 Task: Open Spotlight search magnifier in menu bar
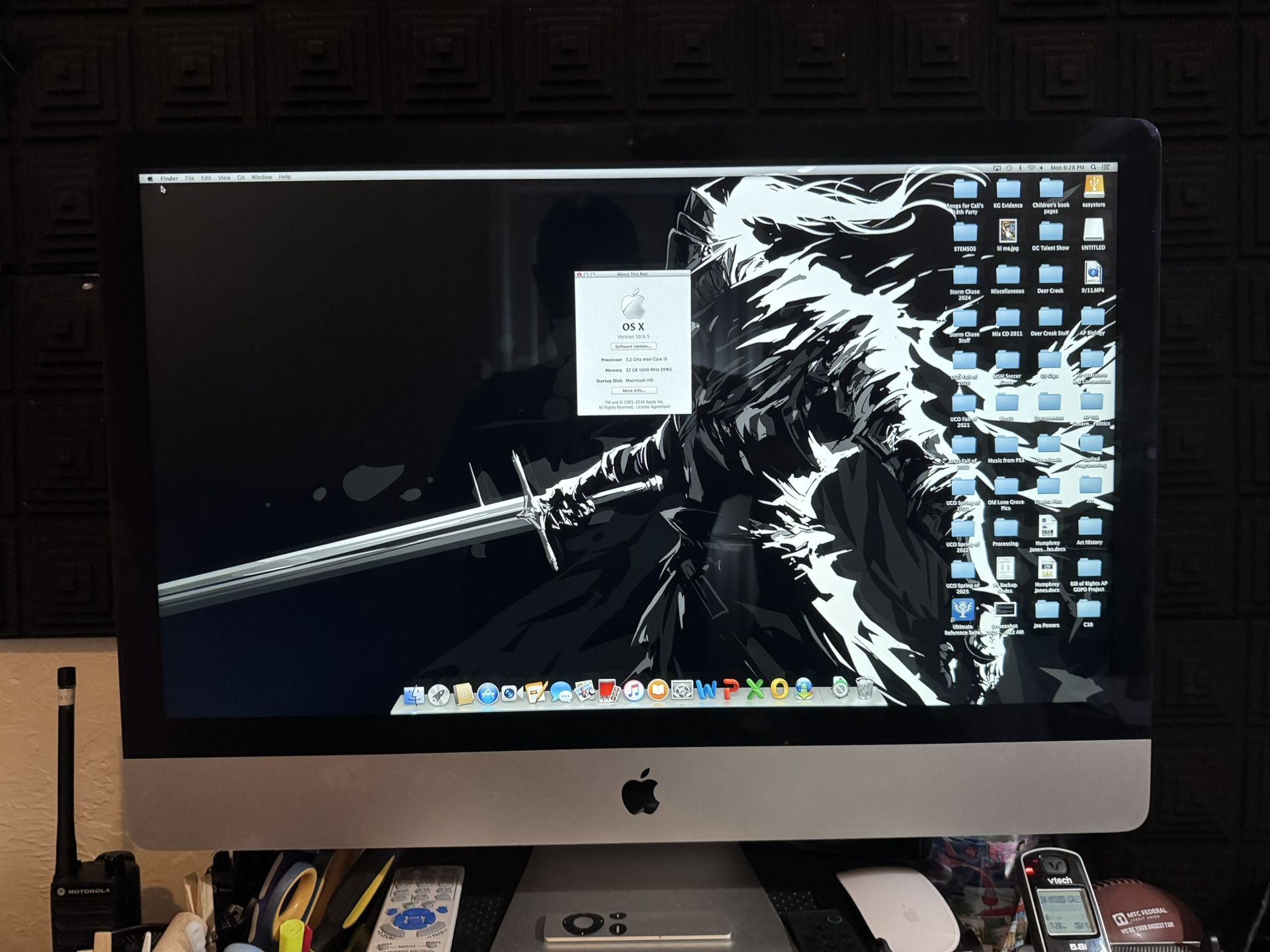(1093, 167)
